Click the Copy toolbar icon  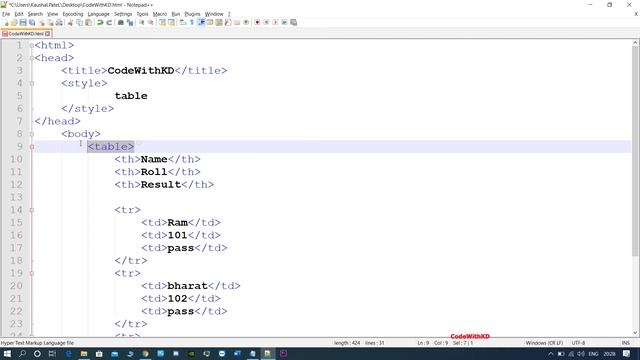[x=80, y=22]
